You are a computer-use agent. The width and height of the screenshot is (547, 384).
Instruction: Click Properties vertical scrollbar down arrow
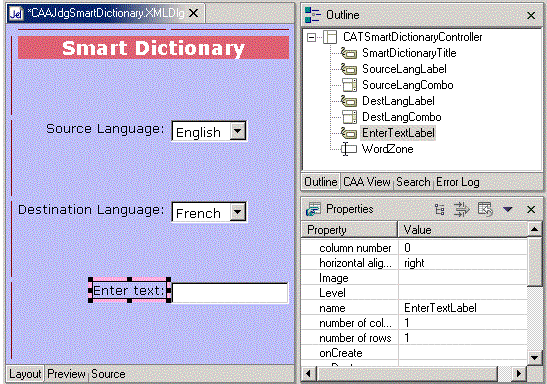pos(534,358)
